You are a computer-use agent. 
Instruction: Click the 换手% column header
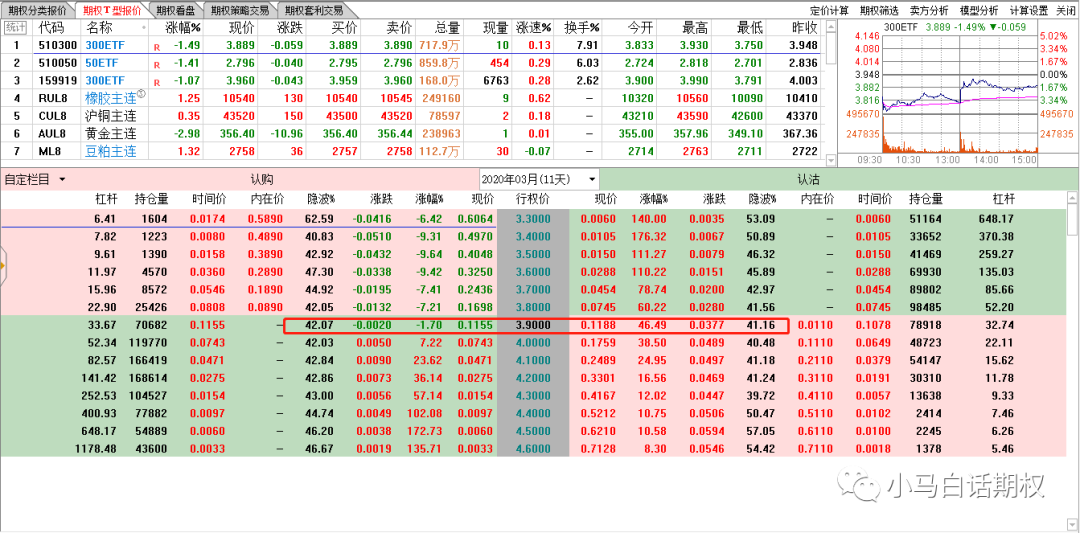[582, 28]
